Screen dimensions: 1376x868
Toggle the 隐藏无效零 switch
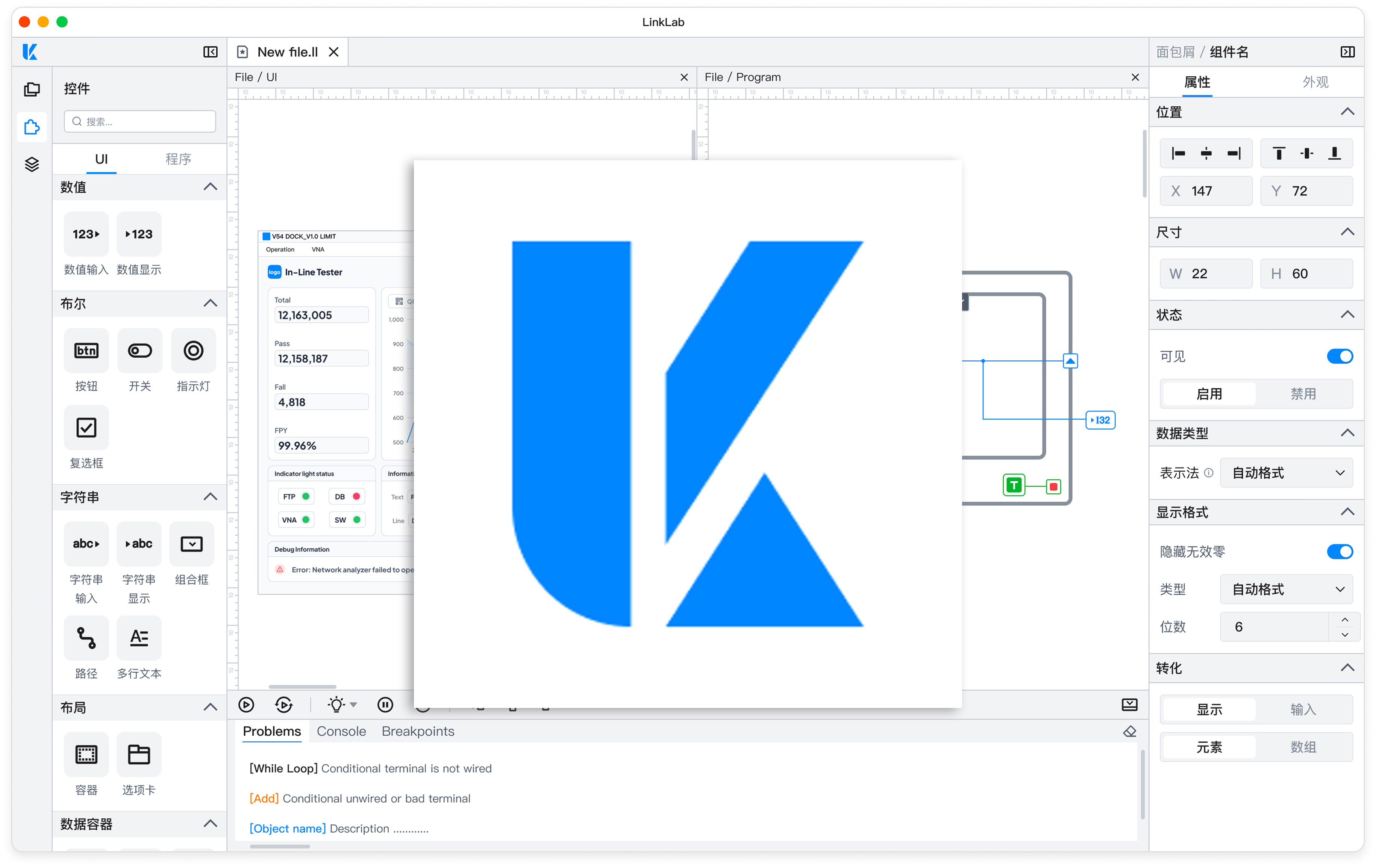click(1340, 552)
